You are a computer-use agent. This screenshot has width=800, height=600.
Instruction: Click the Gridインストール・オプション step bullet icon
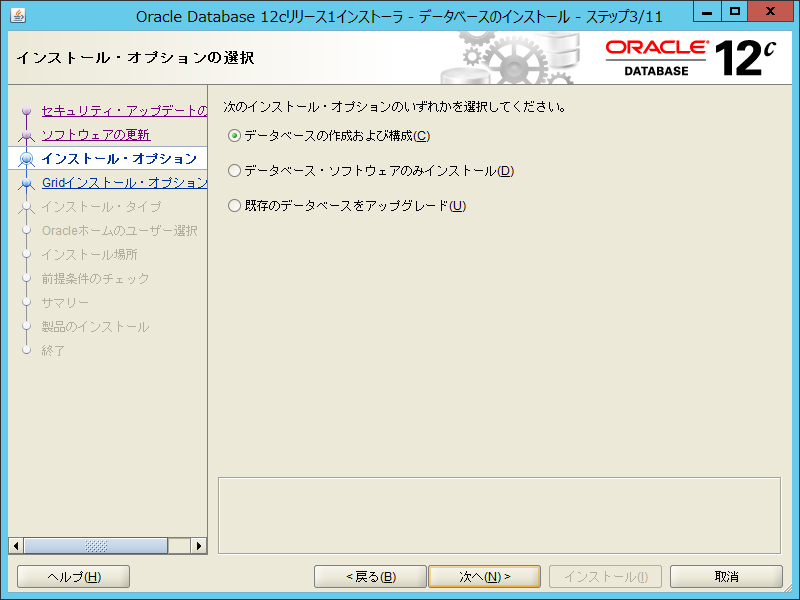pyautogui.click(x=26, y=183)
